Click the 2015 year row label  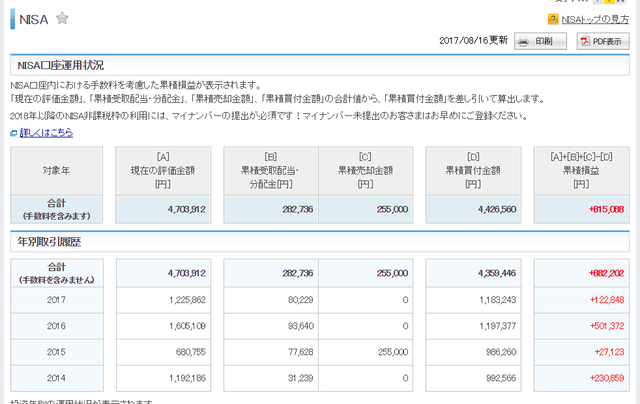point(56,352)
